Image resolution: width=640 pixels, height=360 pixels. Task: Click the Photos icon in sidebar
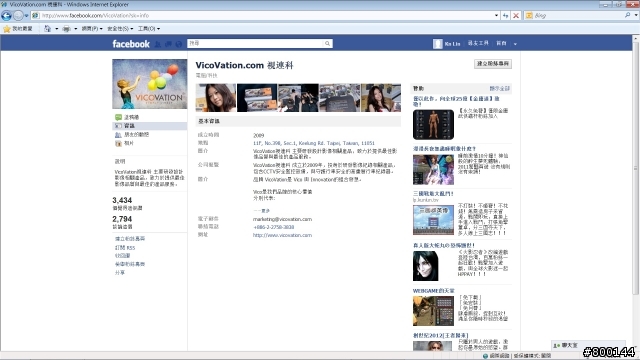pyautogui.click(x=118, y=143)
